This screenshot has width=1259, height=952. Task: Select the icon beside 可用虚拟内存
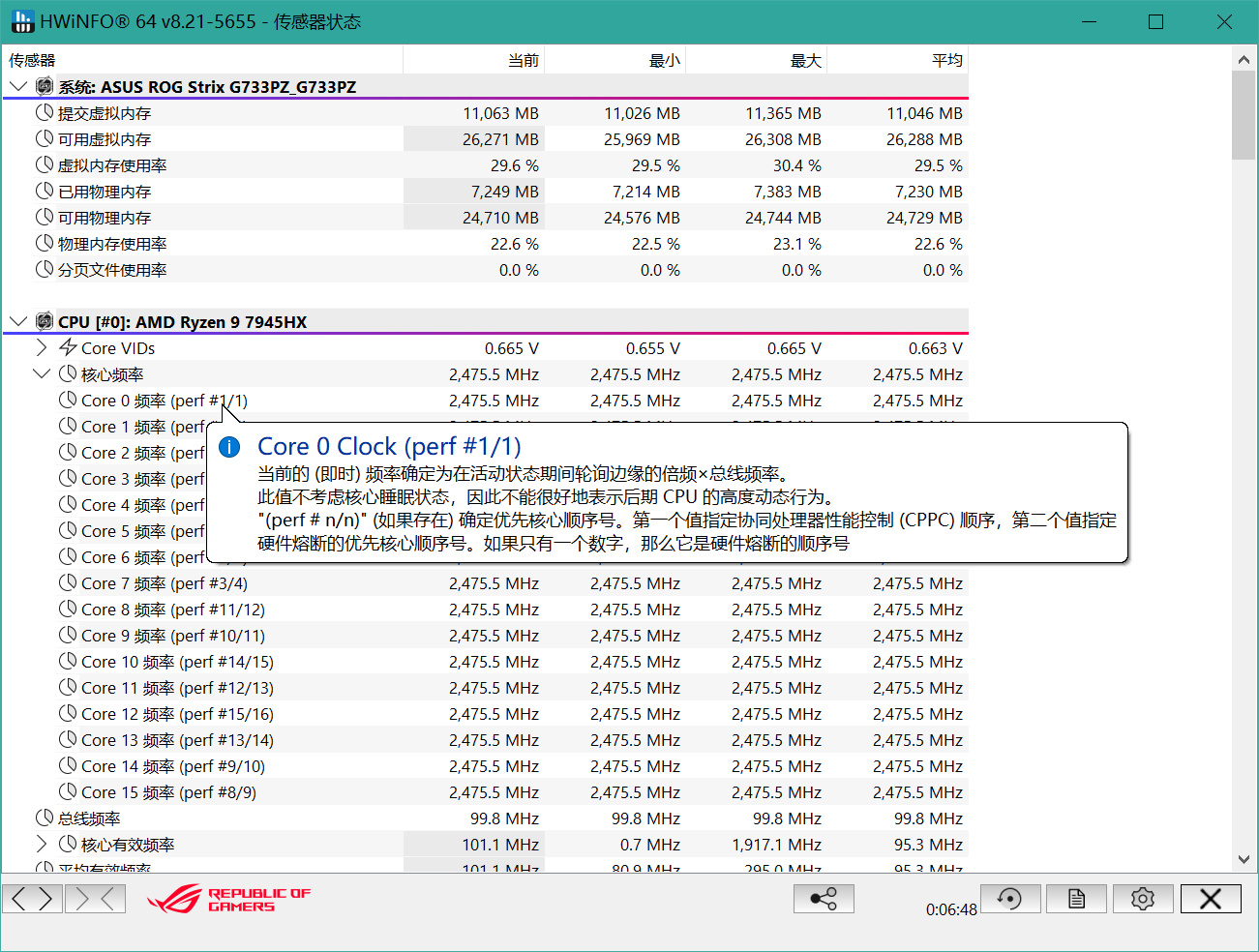(45, 138)
